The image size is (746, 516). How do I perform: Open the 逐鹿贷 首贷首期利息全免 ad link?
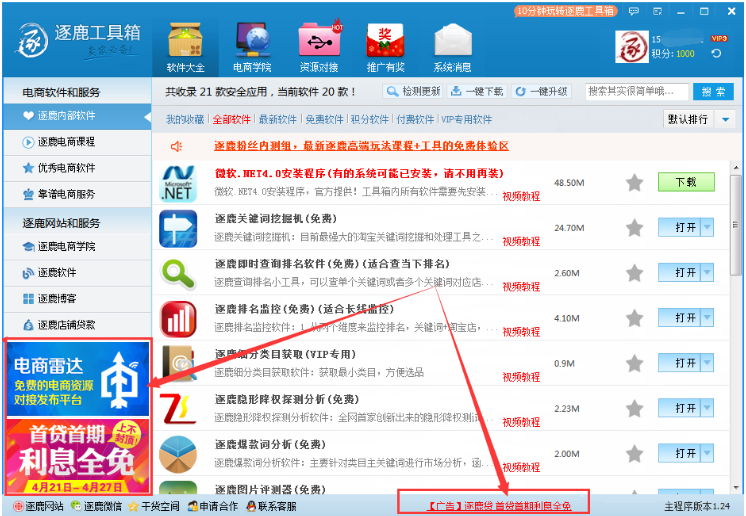(x=500, y=506)
